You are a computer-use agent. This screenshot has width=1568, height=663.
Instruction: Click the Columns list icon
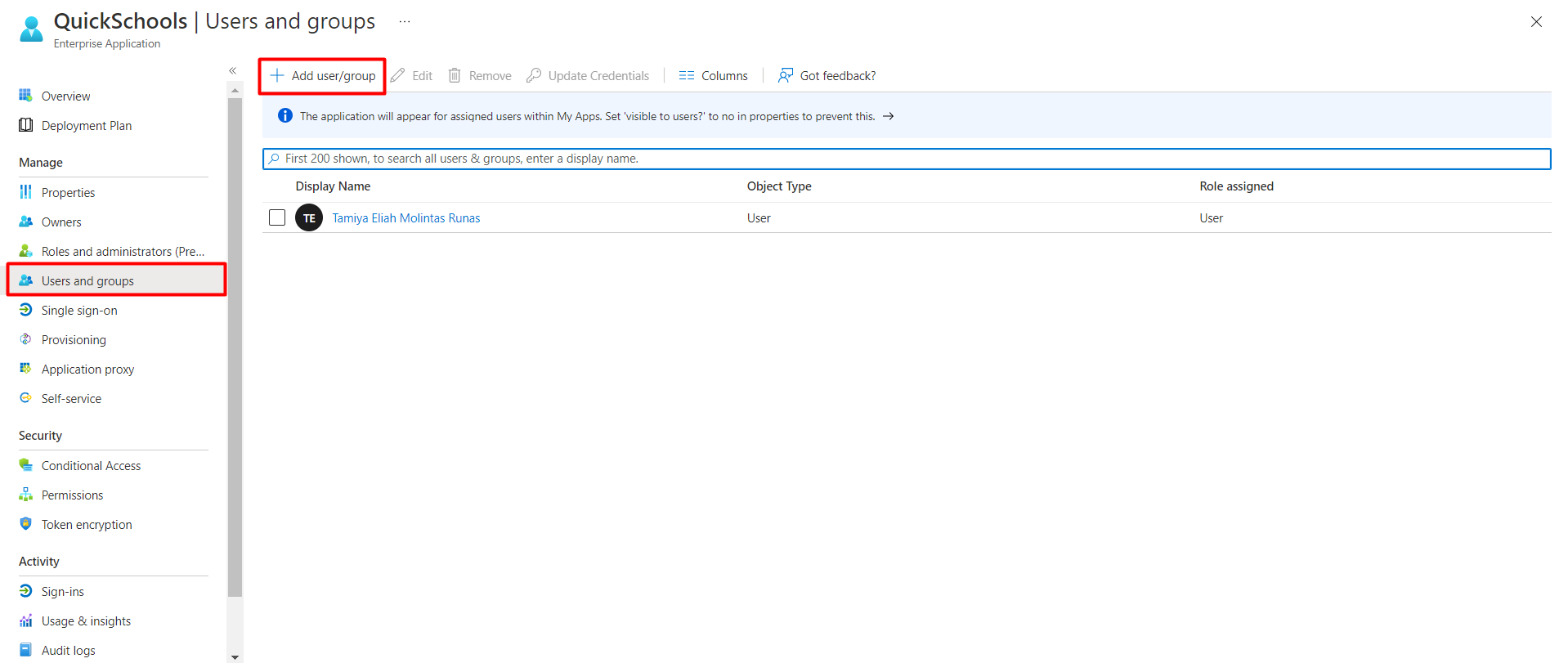tap(687, 75)
